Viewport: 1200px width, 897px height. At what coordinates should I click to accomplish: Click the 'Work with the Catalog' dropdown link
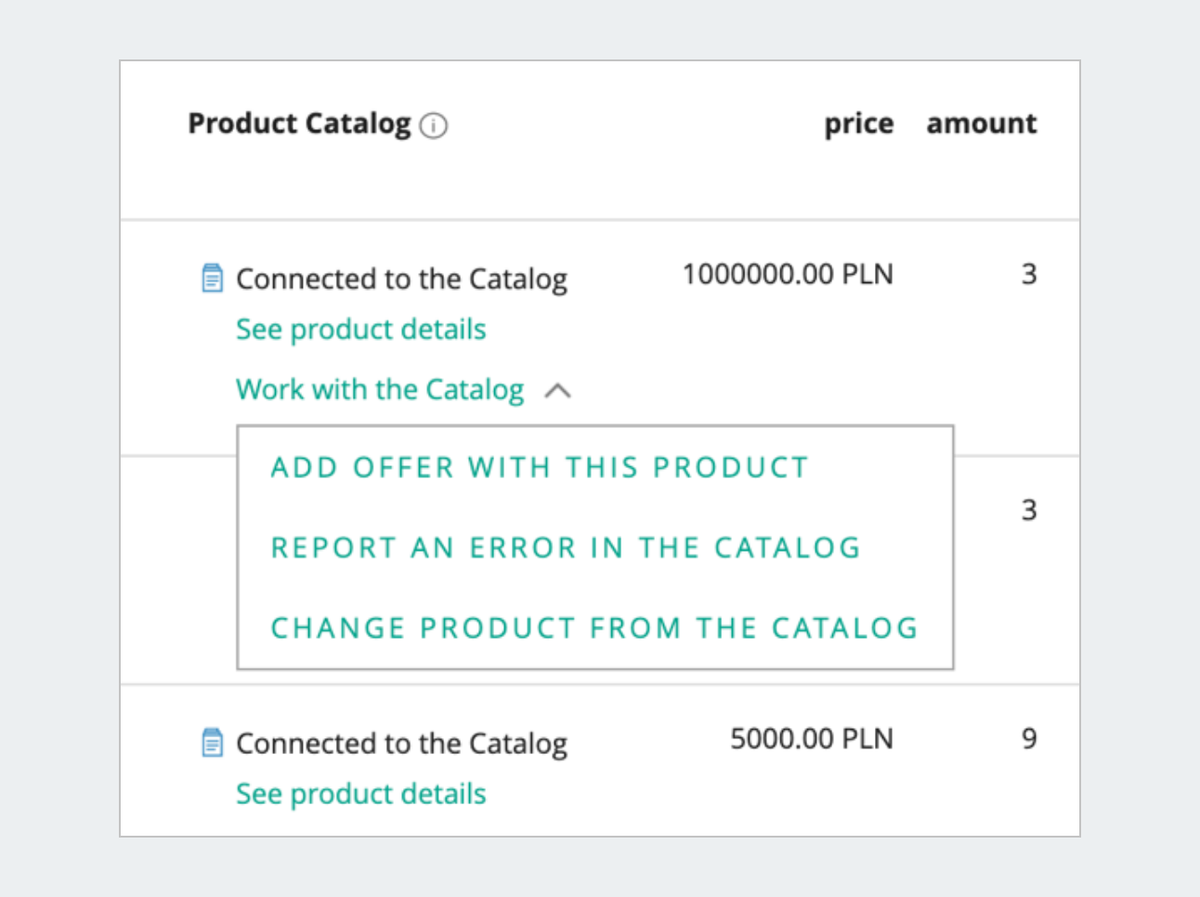tap(380, 389)
